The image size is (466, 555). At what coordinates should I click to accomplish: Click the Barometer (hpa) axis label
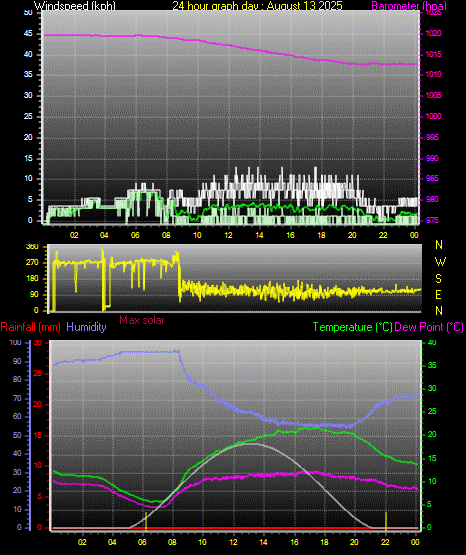[409, 6]
